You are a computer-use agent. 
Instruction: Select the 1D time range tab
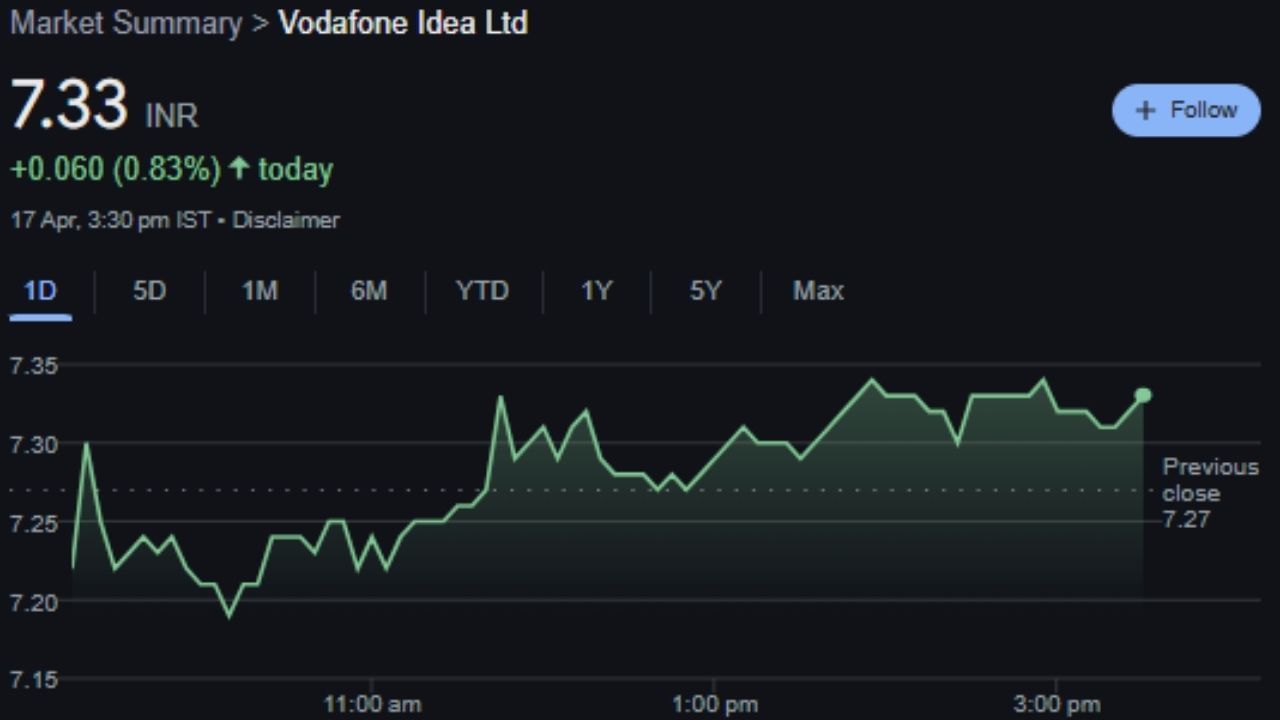pyautogui.click(x=40, y=291)
